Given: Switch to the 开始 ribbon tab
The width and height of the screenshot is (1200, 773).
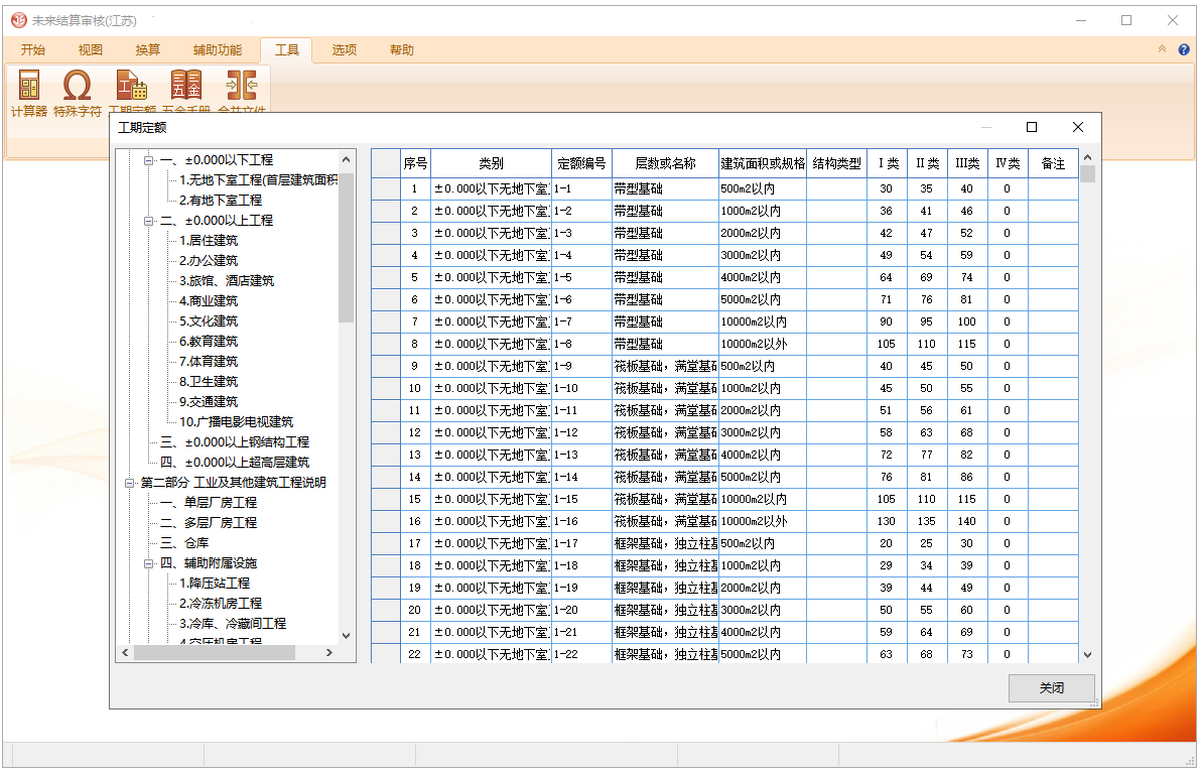Looking at the screenshot, I should pyautogui.click(x=33, y=50).
